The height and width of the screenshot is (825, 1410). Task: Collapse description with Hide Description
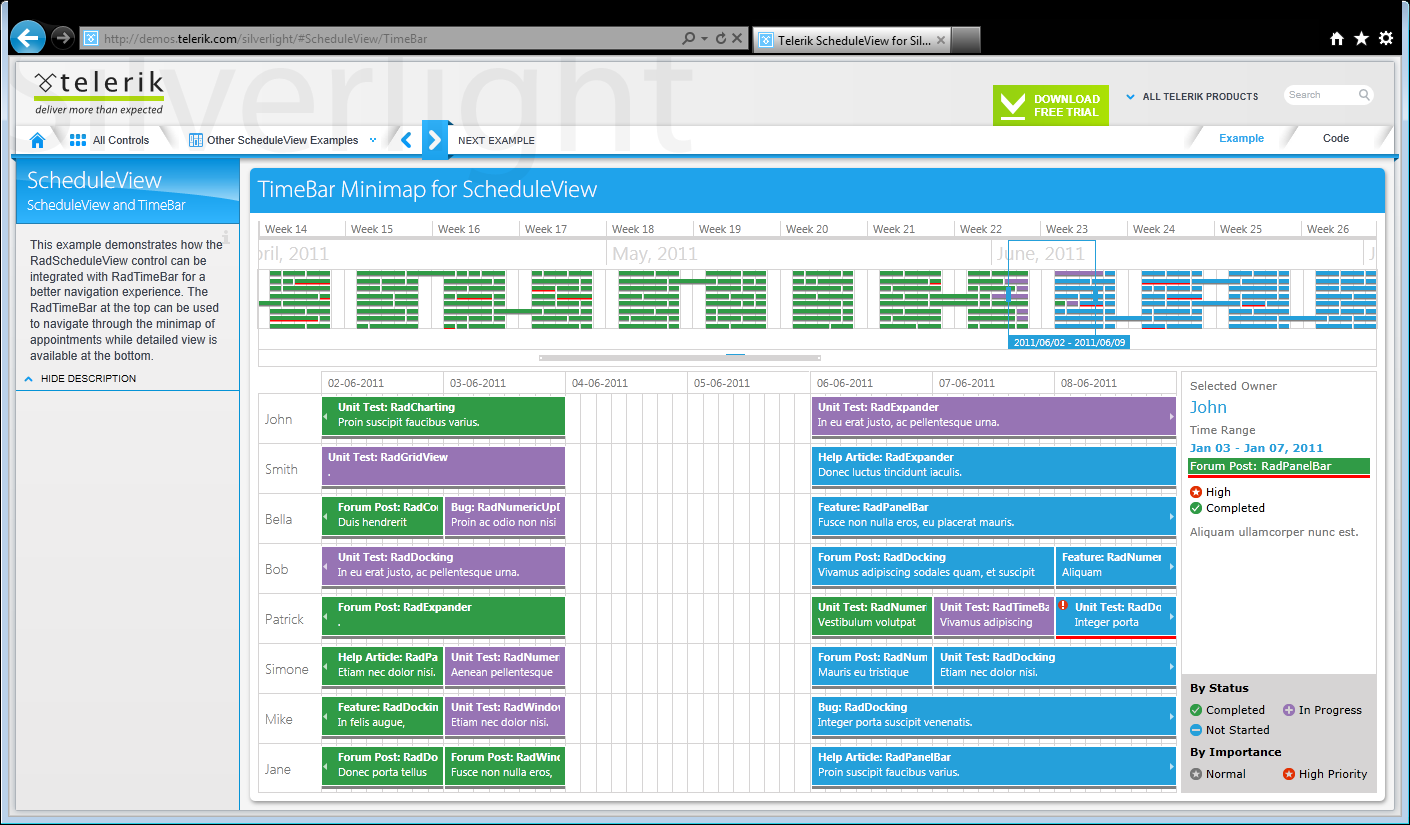click(80, 379)
